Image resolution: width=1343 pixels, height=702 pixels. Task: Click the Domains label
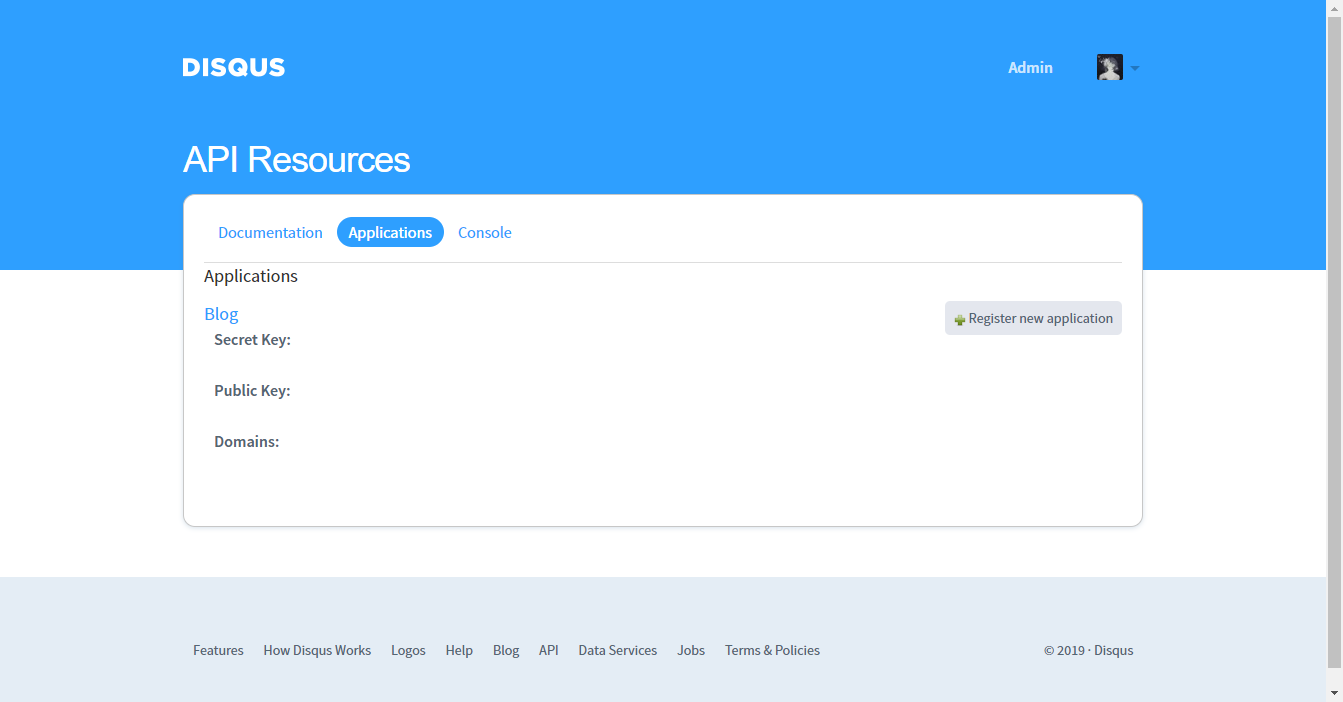point(246,441)
